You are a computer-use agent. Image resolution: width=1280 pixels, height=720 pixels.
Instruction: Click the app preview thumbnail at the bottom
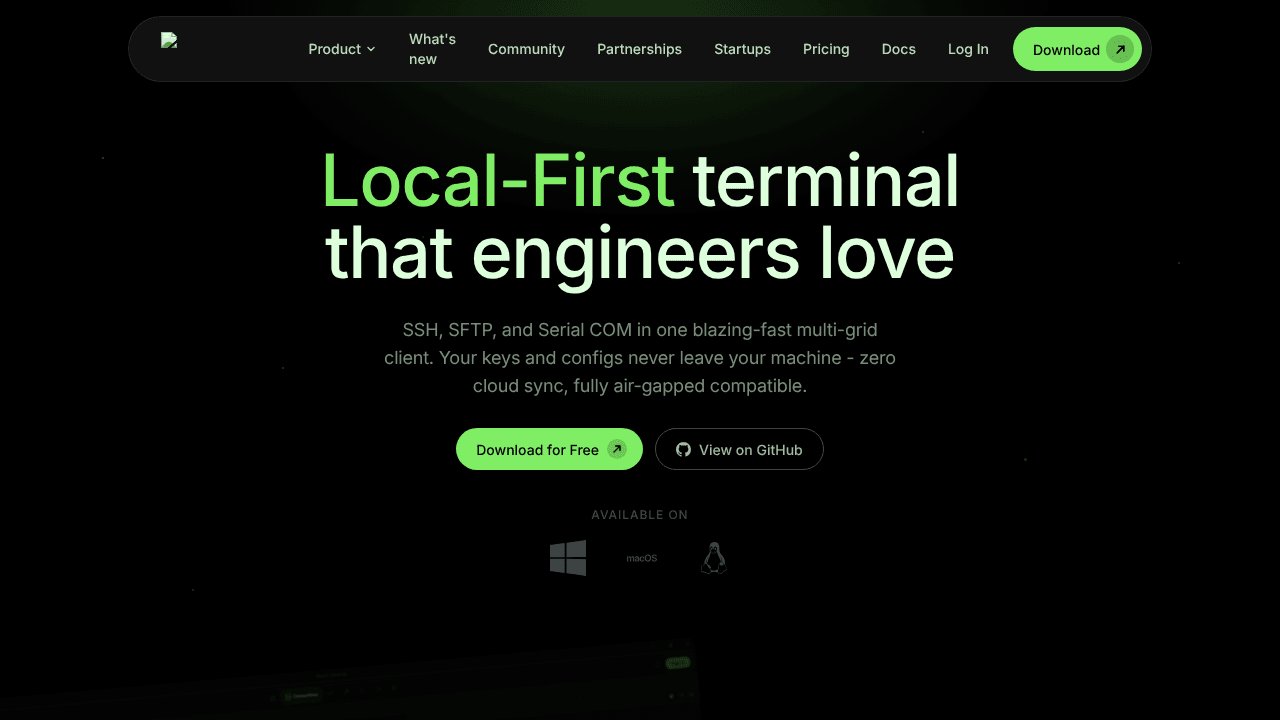coord(350,680)
